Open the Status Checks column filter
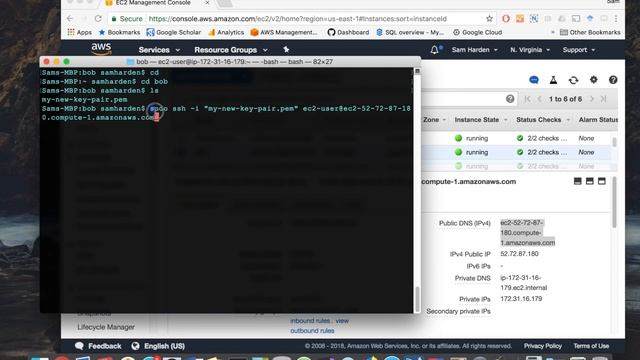Viewport: 640px width, 360px height. [x=568, y=120]
